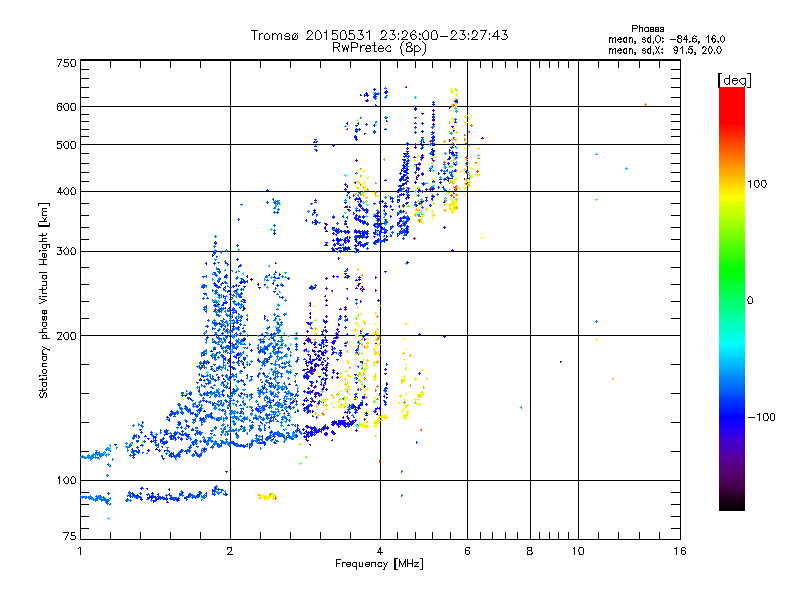
Task: Click the '[deg]' colorbar unit label
Action: point(734,80)
